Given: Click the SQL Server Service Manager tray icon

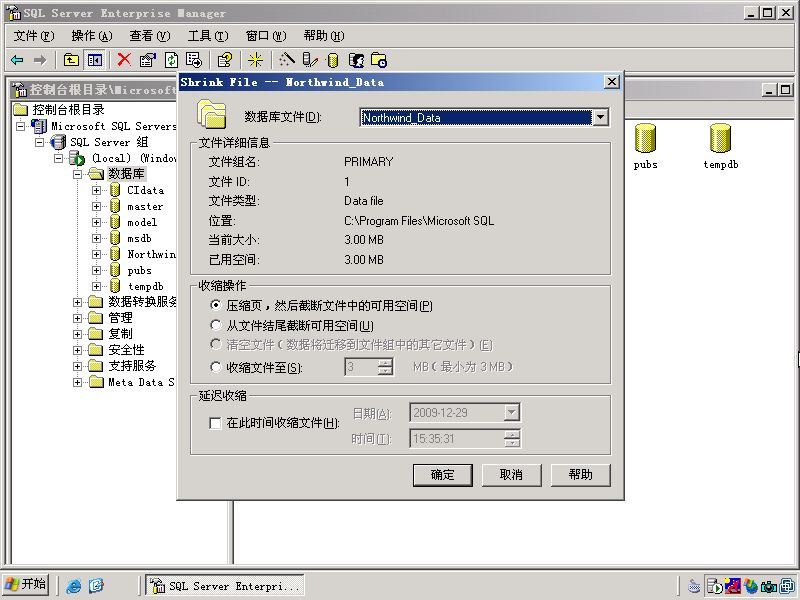Looking at the screenshot, I should click(715, 586).
